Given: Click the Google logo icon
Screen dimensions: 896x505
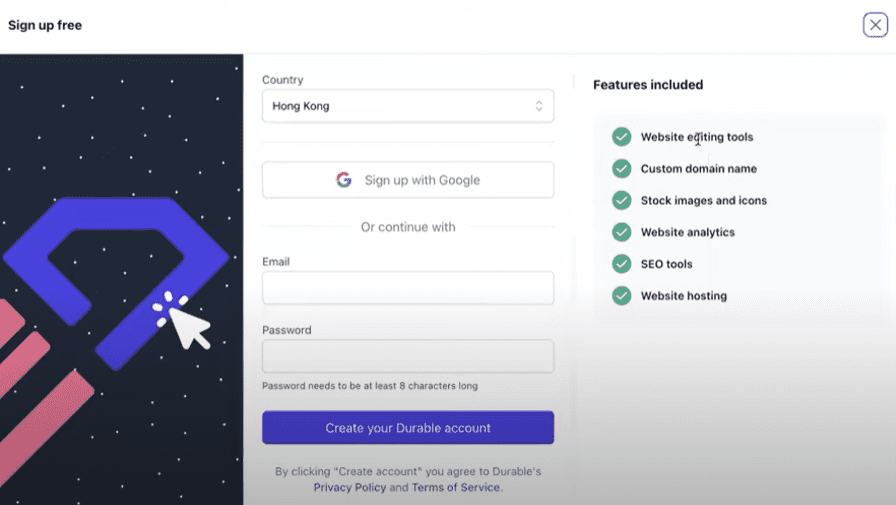Looking at the screenshot, I should click(343, 180).
